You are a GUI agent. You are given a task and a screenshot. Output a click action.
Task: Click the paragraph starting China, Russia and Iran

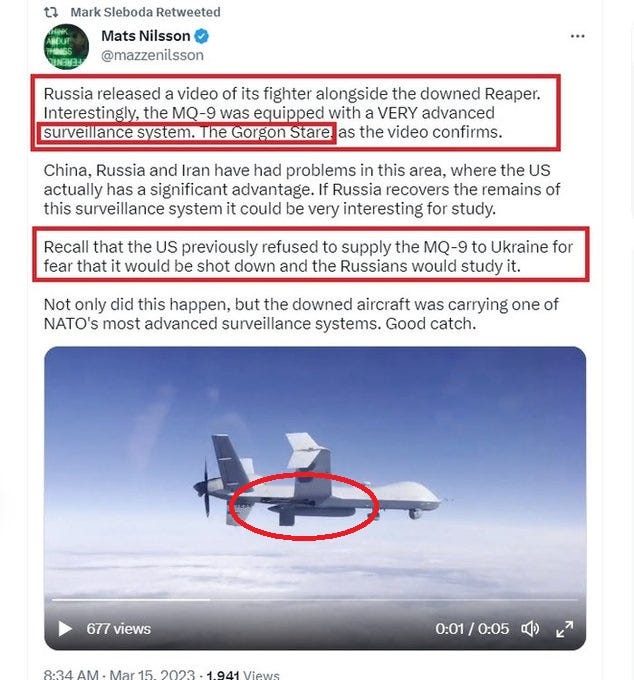(302, 190)
